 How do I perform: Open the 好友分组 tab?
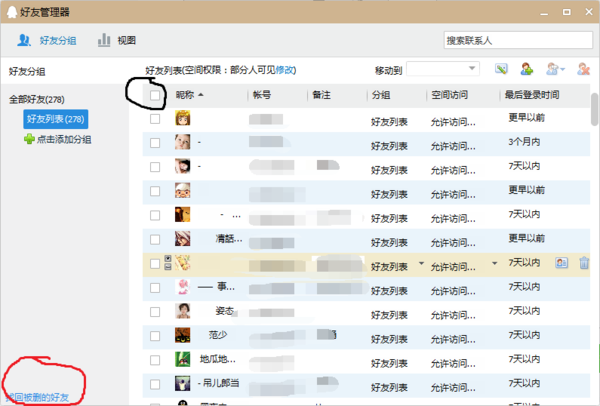[46, 40]
